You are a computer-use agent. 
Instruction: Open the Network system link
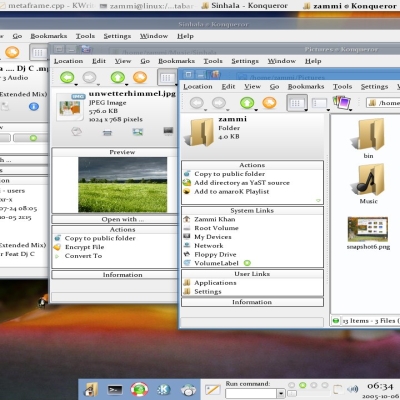pyautogui.click(x=209, y=246)
